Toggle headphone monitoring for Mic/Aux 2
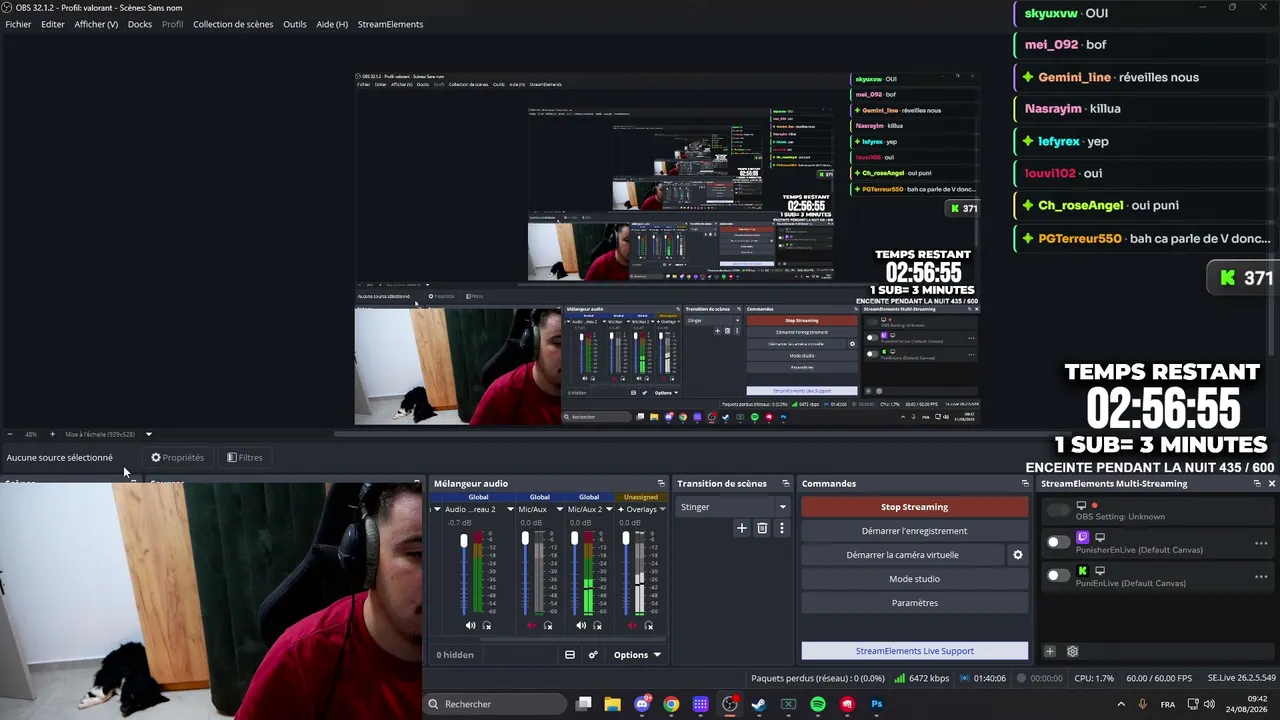The image size is (1280, 720). point(598,626)
